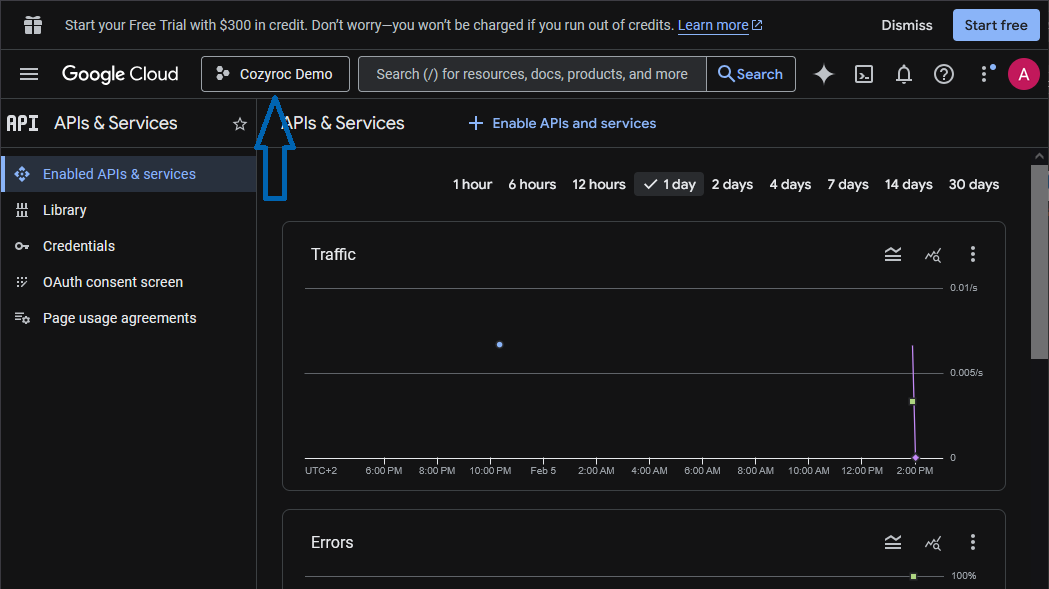The height and width of the screenshot is (589, 1049).
Task: Click the vertical page scrollbar
Action: [1040, 260]
